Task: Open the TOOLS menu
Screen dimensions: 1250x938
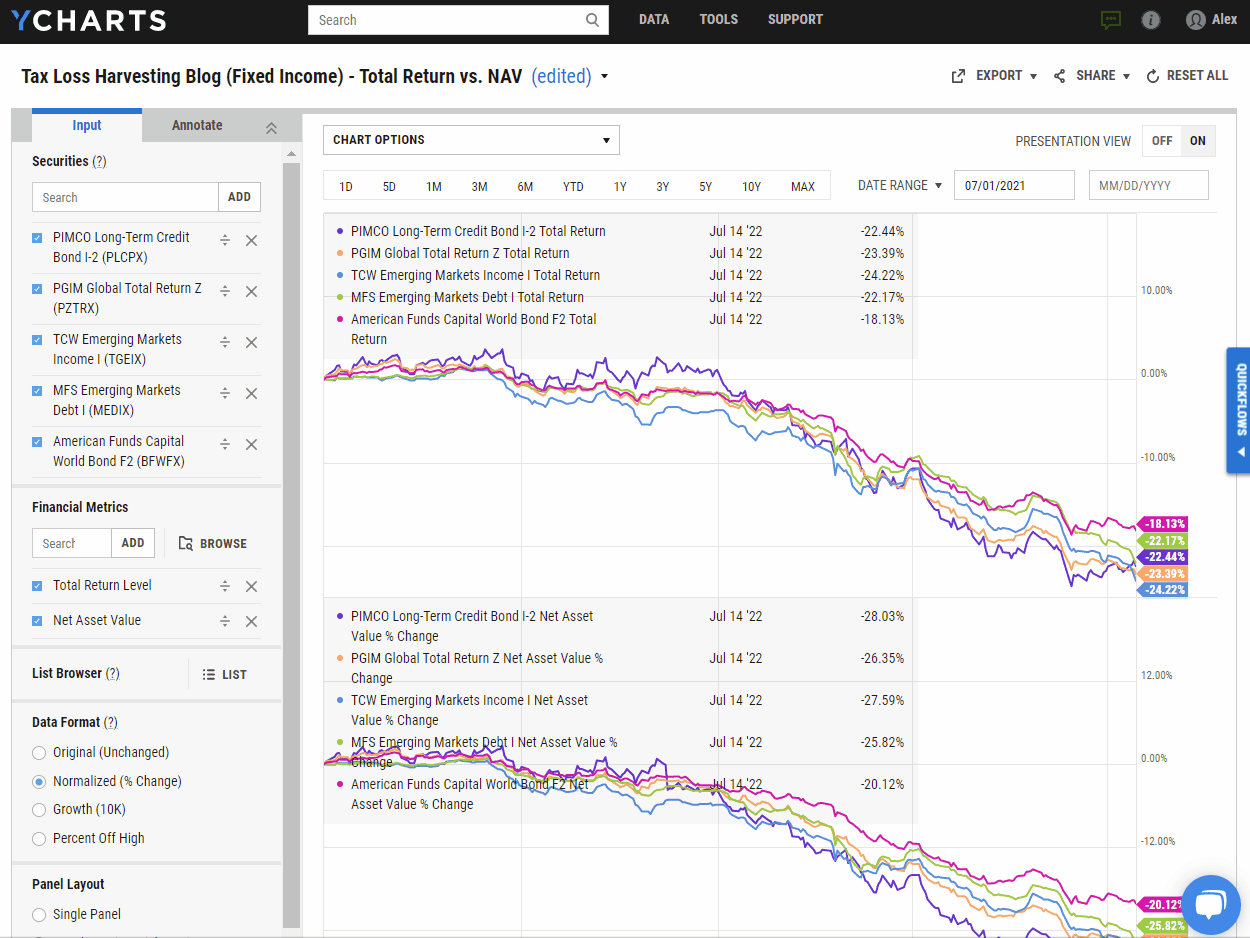Action: (718, 19)
